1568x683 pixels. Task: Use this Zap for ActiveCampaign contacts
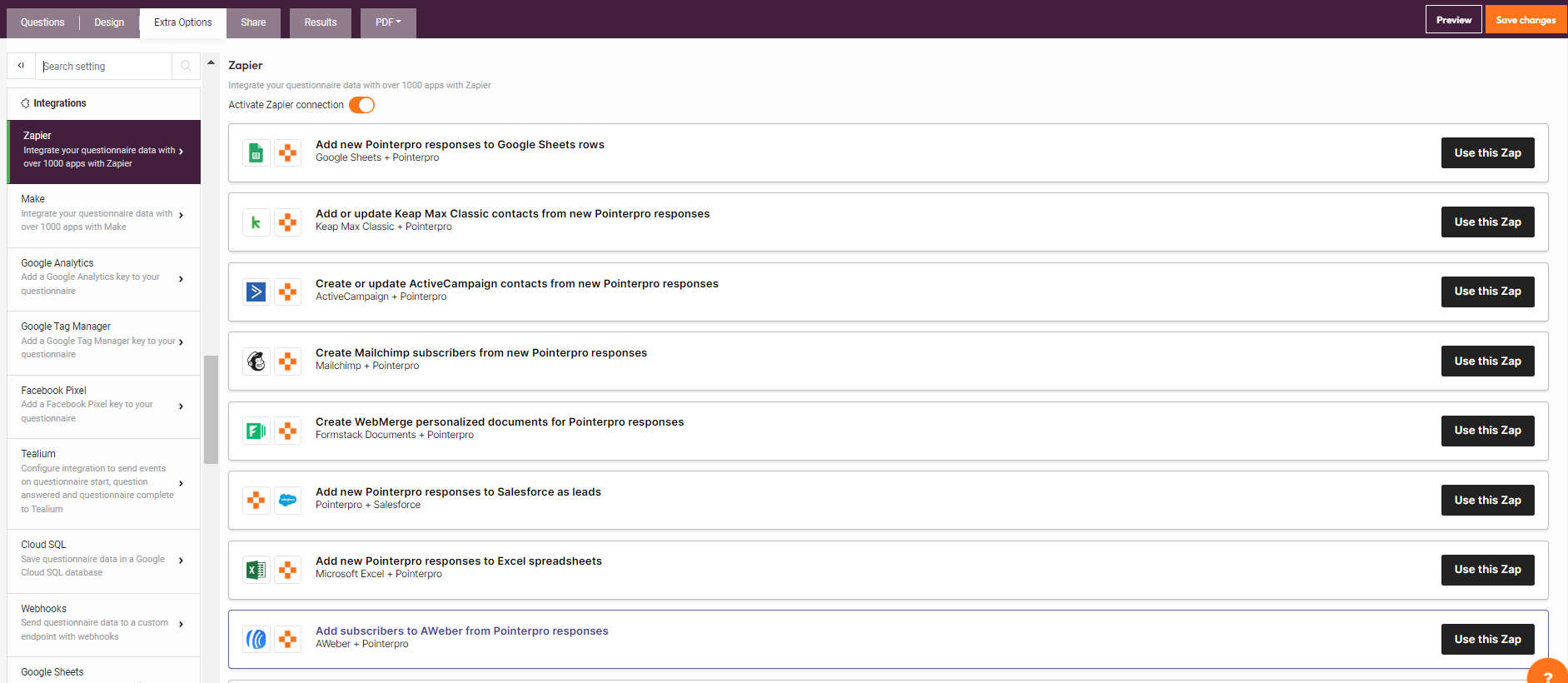pos(1487,292)
